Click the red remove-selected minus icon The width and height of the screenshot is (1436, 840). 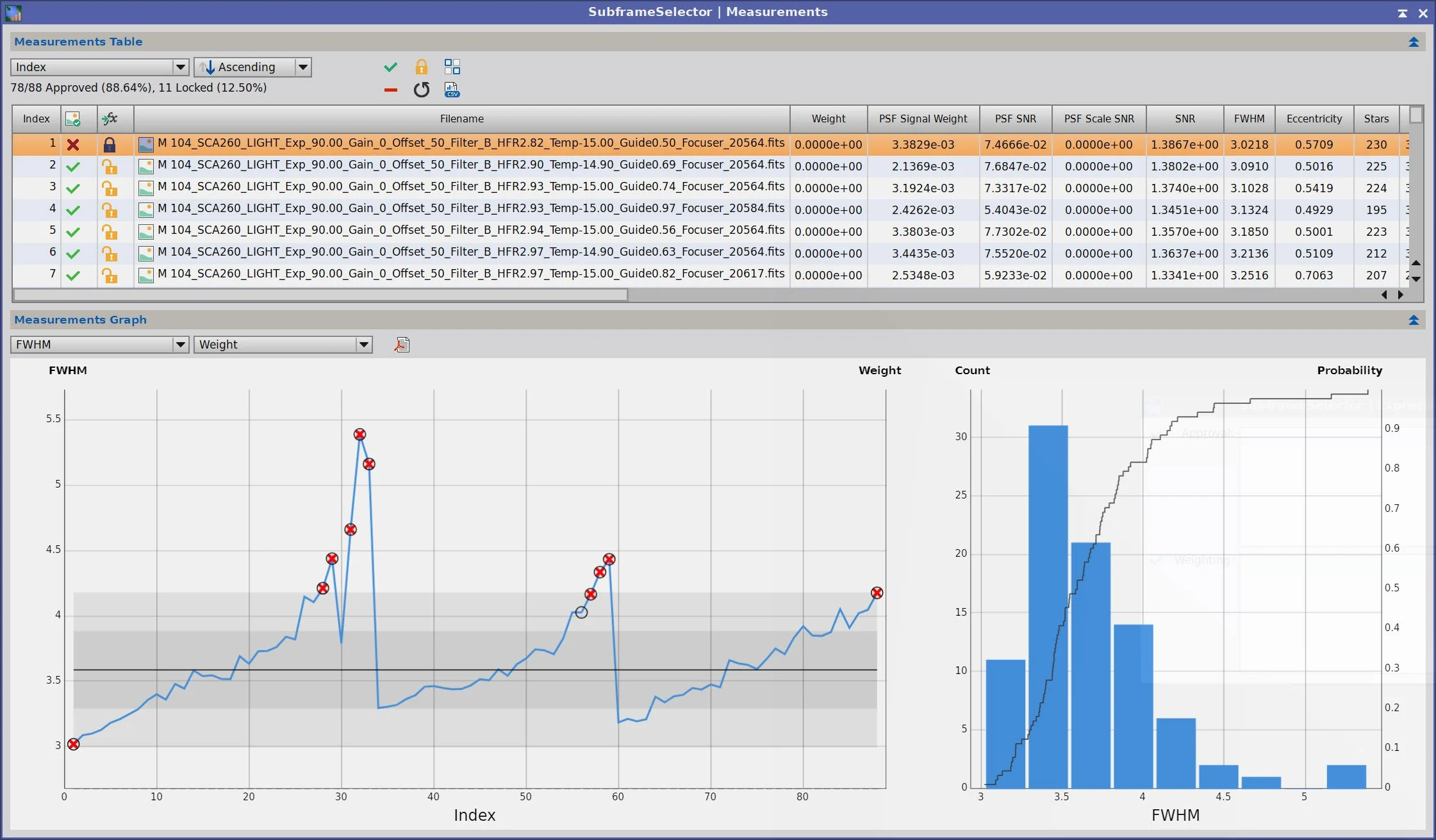[x=390, y=90]
